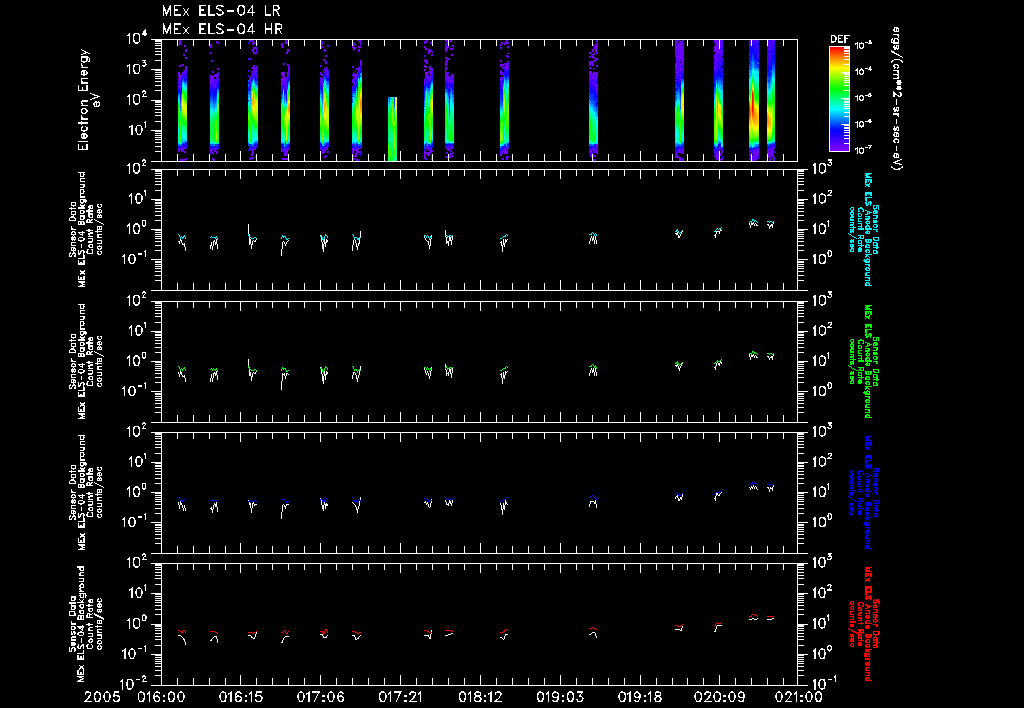Click the "017:21" time axis label
The image size is (1024, 708).
400,697
